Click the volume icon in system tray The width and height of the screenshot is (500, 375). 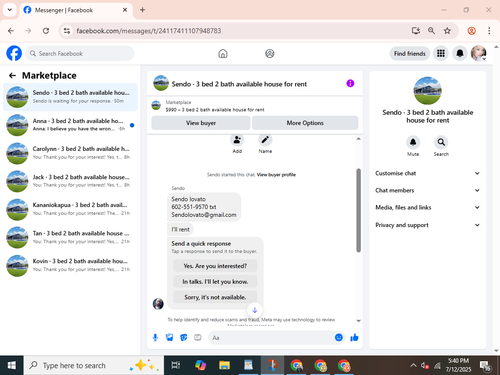[425, 366]
